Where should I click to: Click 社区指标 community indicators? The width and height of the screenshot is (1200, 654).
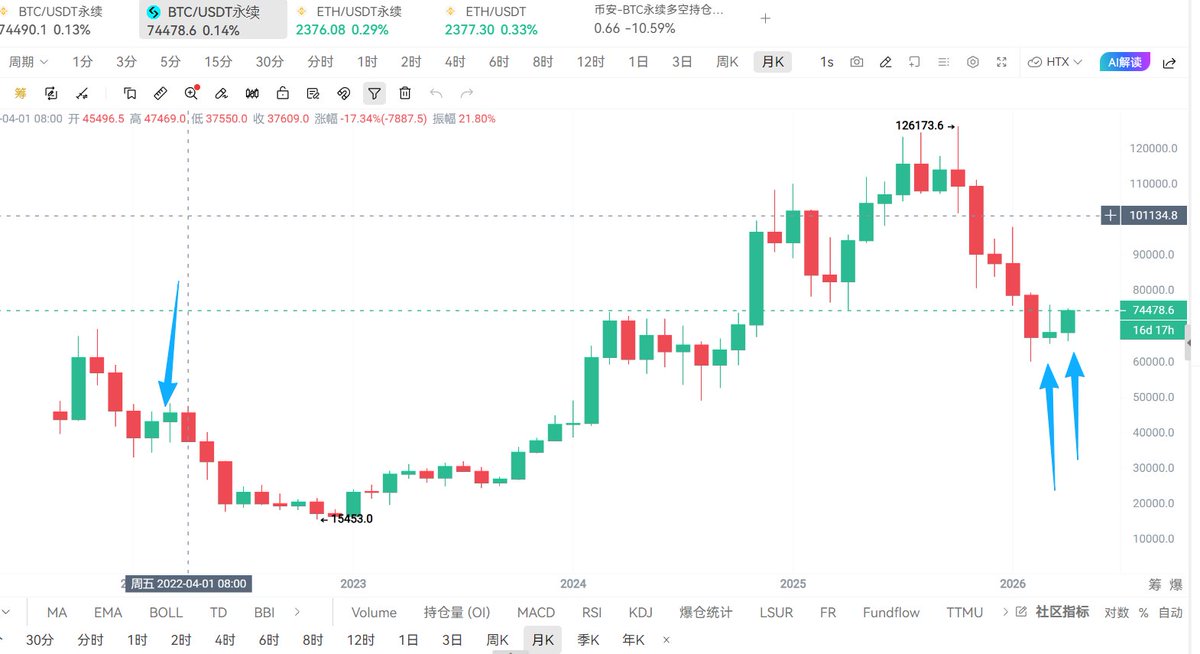(1062, 612)
